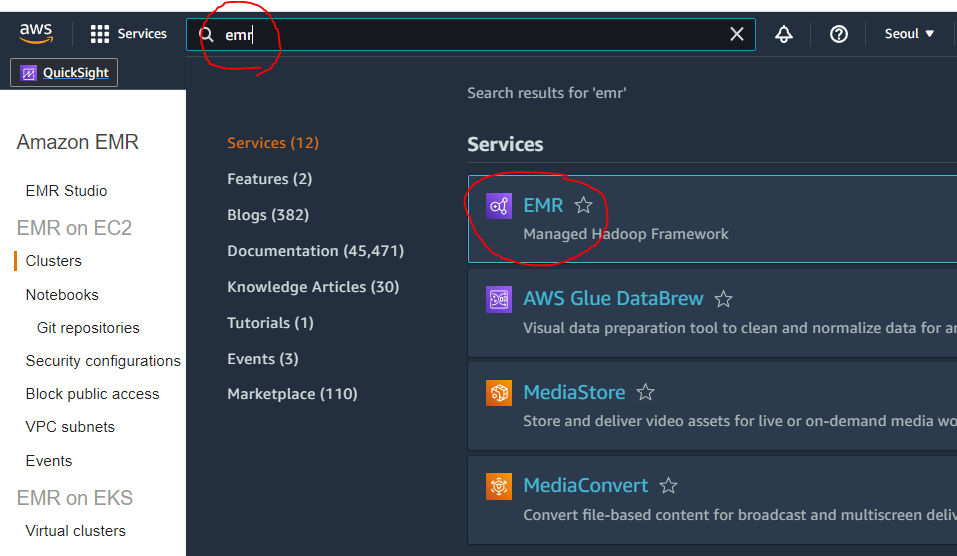Favorite EMR with its star

pyautogui.click(x=583, y=205)
